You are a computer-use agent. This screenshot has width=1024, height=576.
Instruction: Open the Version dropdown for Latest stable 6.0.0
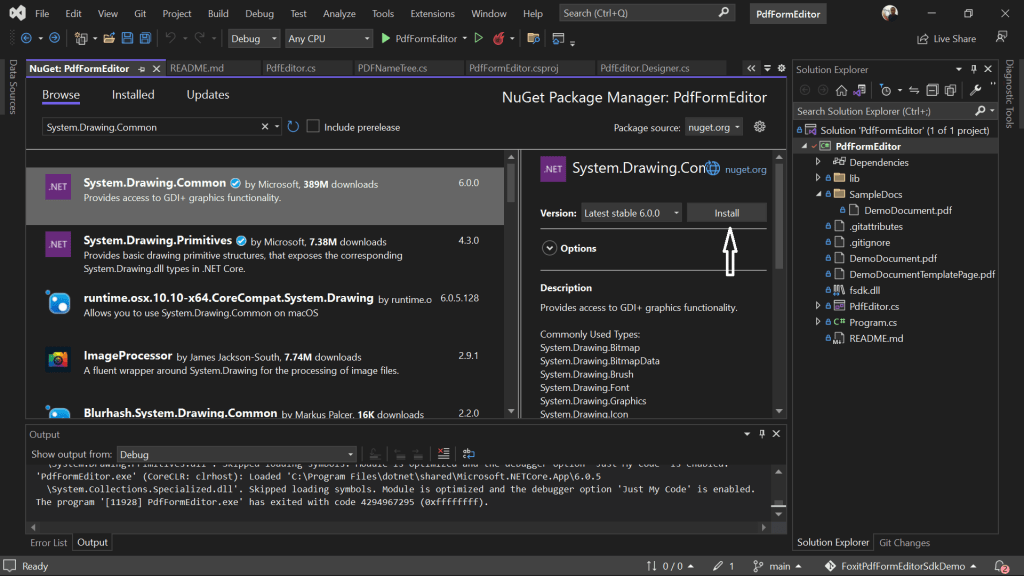(631, 213)
